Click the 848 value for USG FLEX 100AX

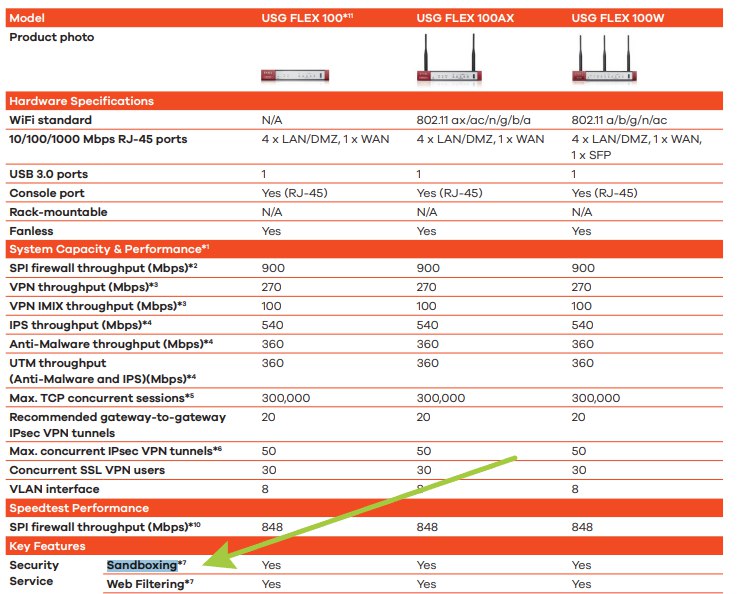427,527
